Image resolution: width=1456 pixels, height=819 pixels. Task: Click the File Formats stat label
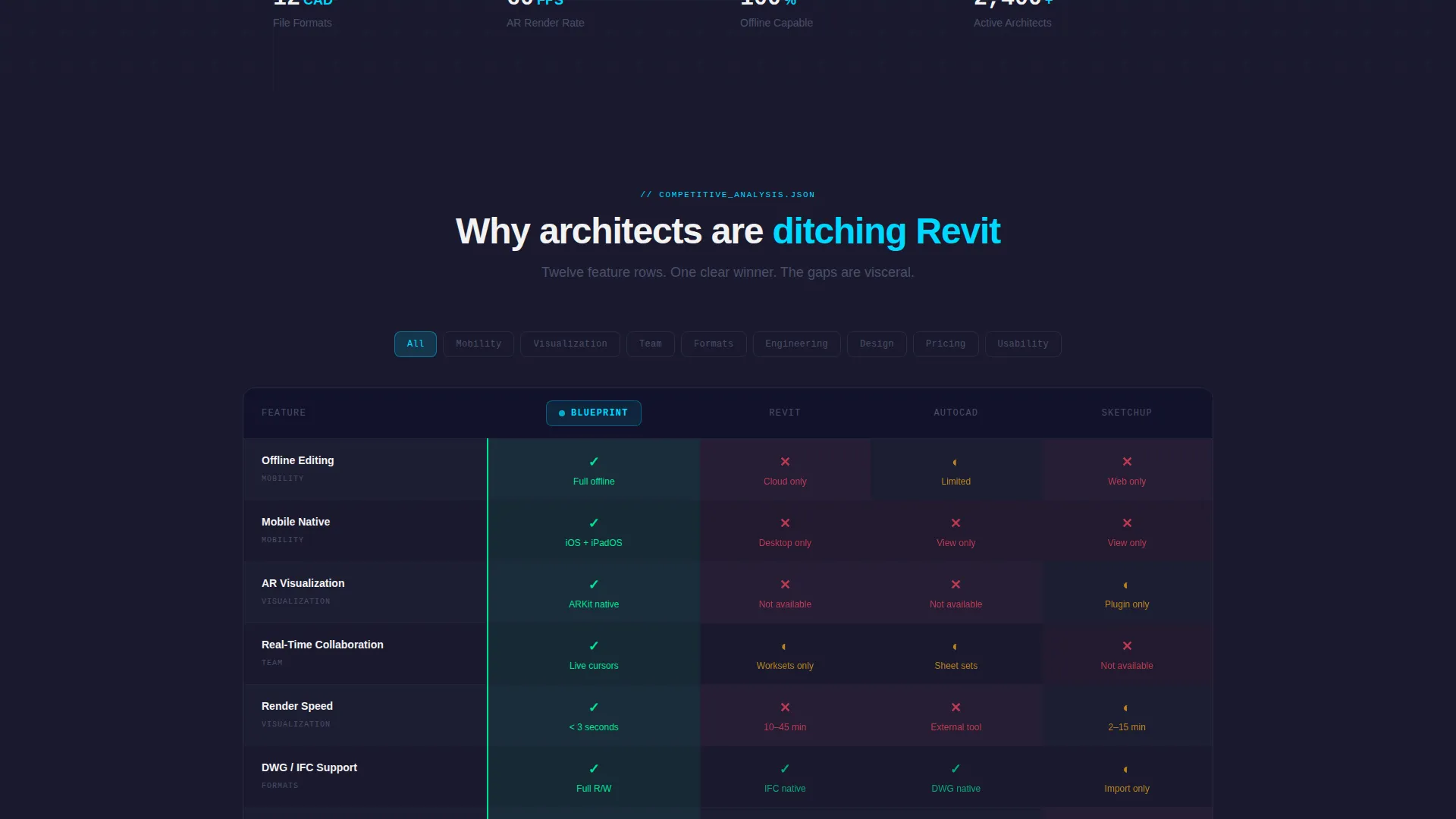tap(302, 24)
